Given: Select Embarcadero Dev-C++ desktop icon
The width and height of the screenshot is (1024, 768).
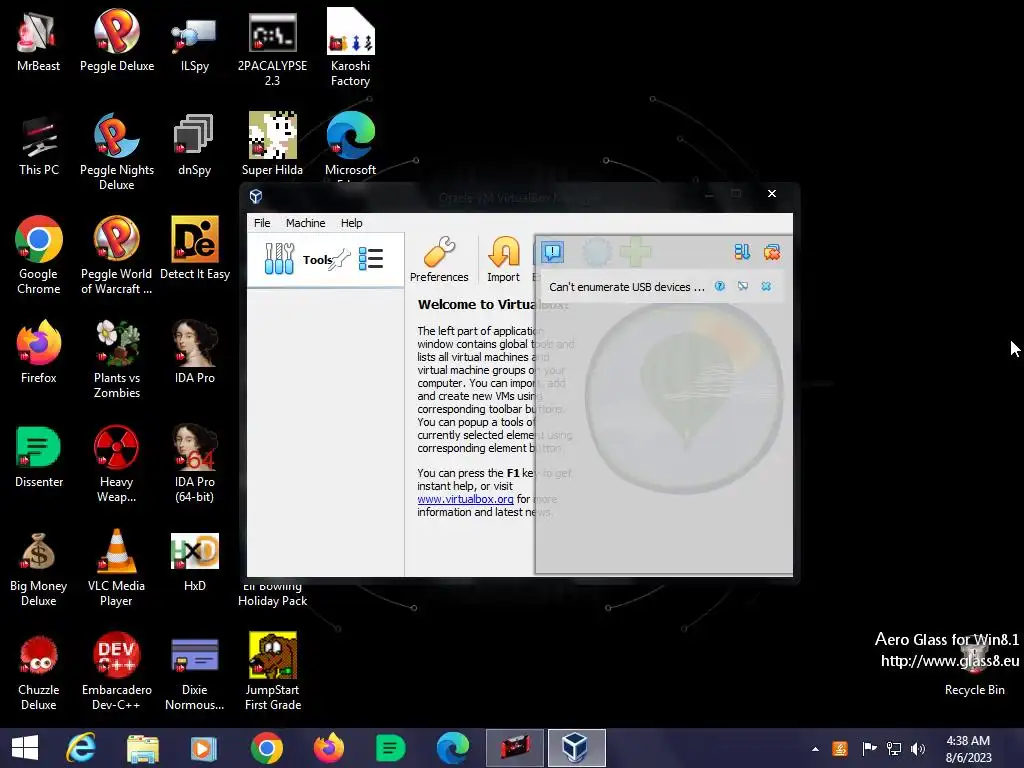Looking at the screenshot, I should tap(116, 671).
